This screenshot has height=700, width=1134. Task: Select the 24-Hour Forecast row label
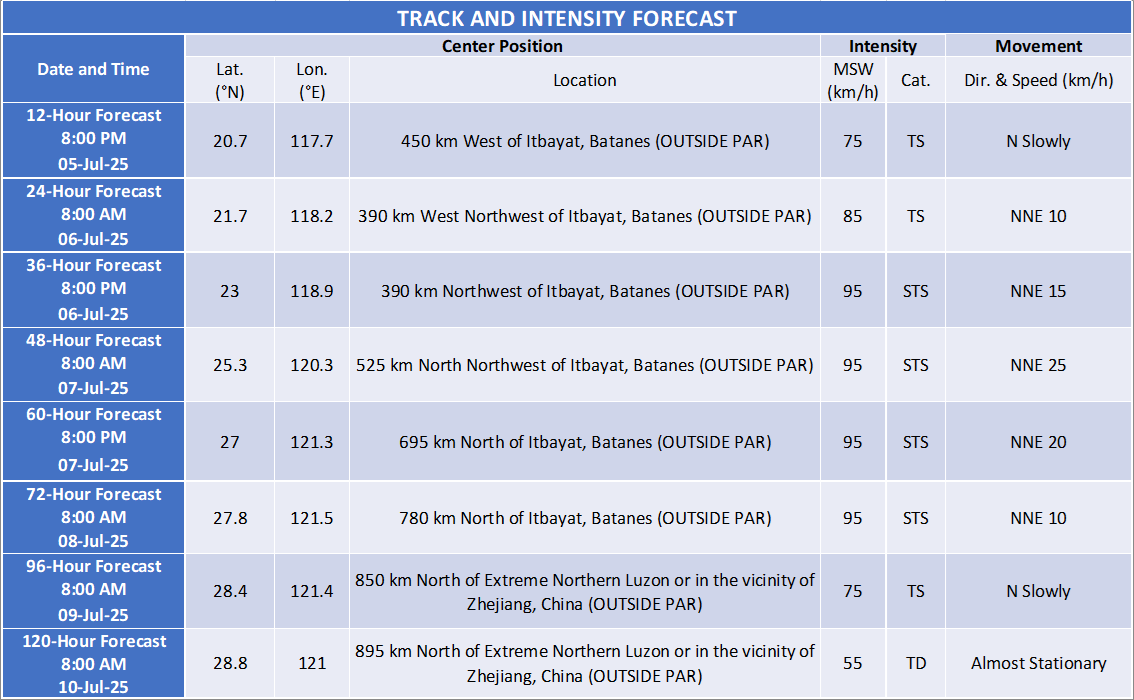click(93, 215)
